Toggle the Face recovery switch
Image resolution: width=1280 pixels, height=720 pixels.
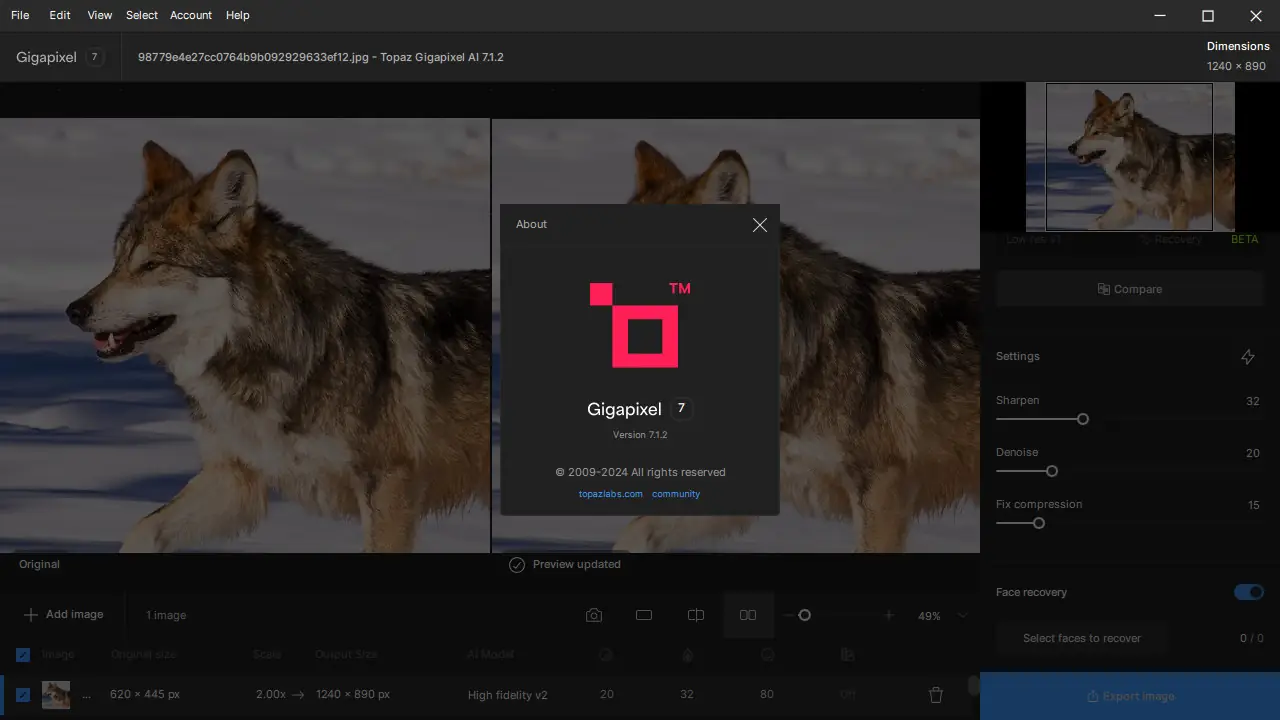(1249, 592)
